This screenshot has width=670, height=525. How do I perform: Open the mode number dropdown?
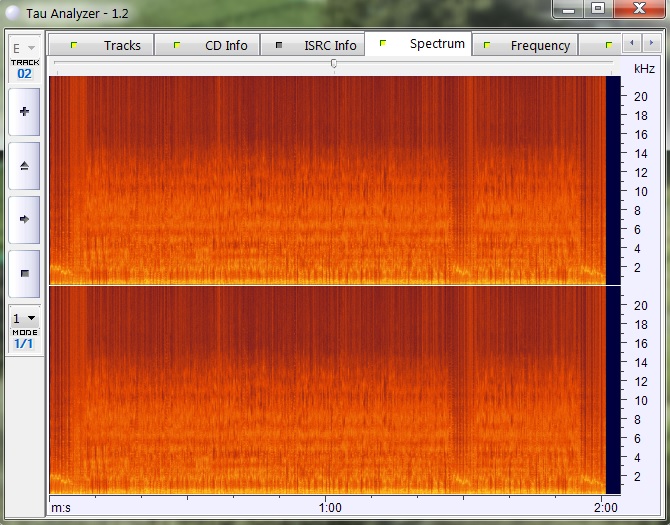click(x=24, y=319)
